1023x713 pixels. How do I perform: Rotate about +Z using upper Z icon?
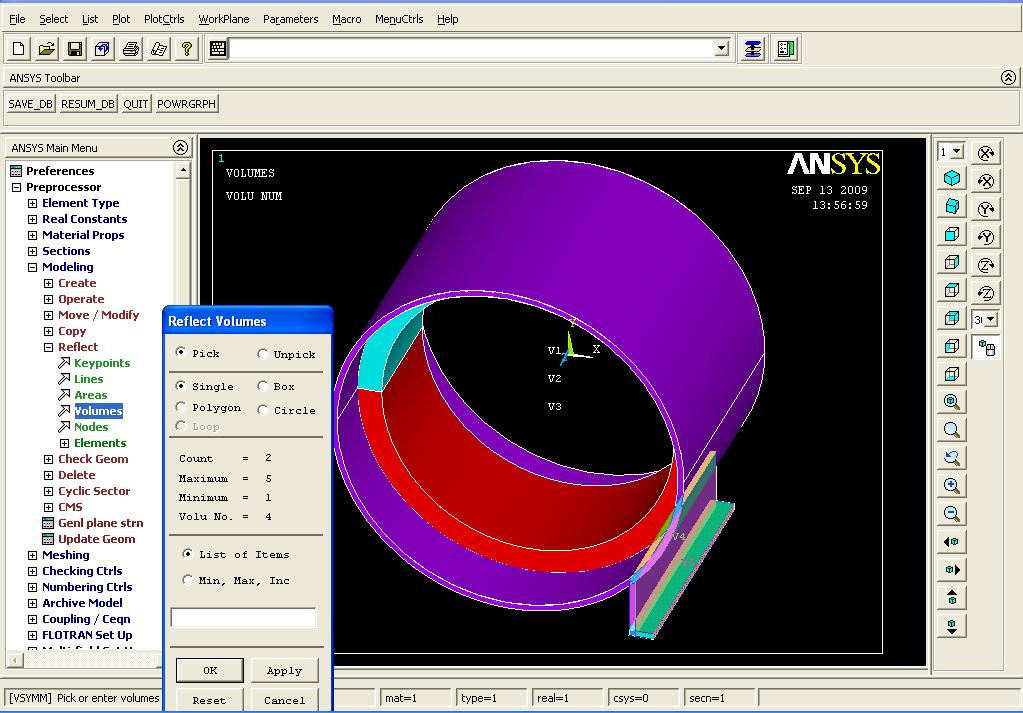click(x=986, y=265)
